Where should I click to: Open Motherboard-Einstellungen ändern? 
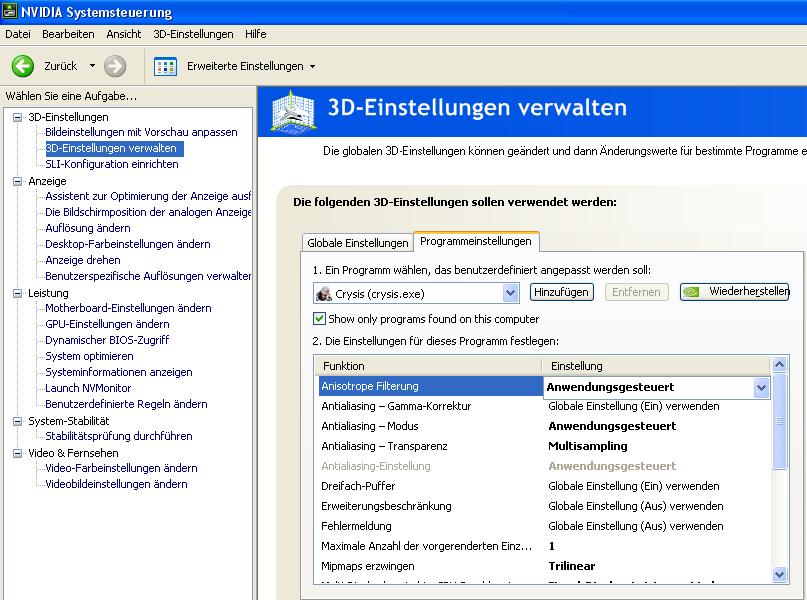tap(128, 308)
